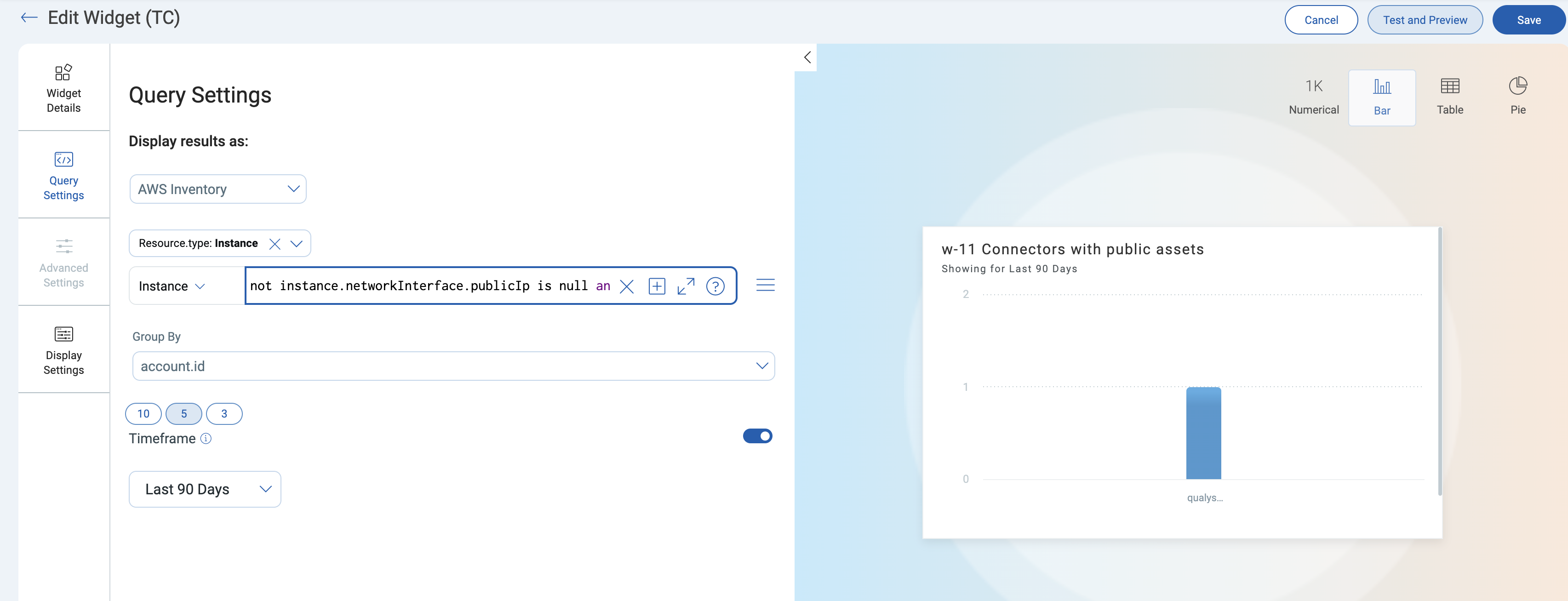
Task: Click the blue bar in chart preview
Action: point(1203,433)
